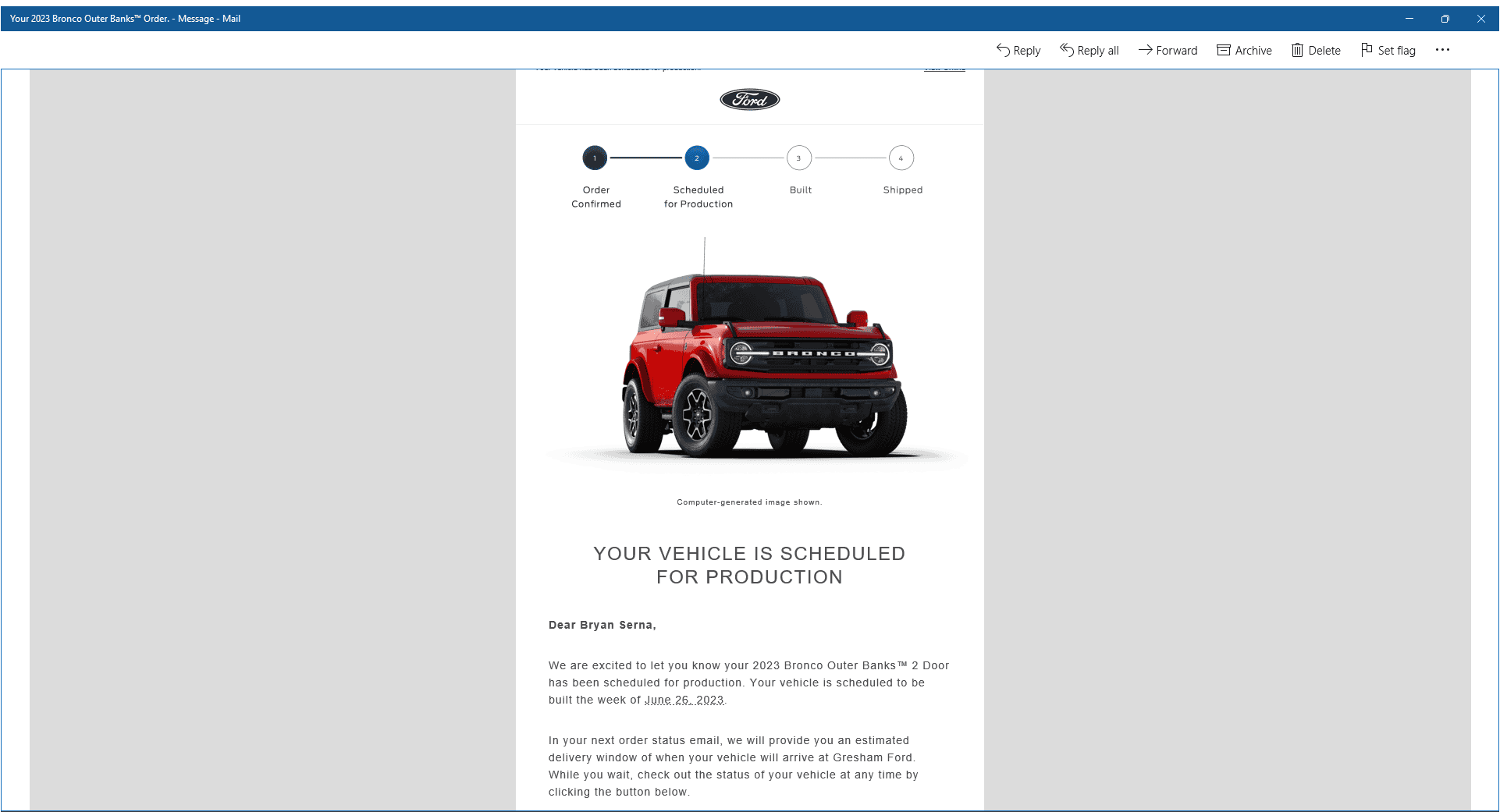
Task: Select step 4 Shipped circle
Action: coord(901,158)
